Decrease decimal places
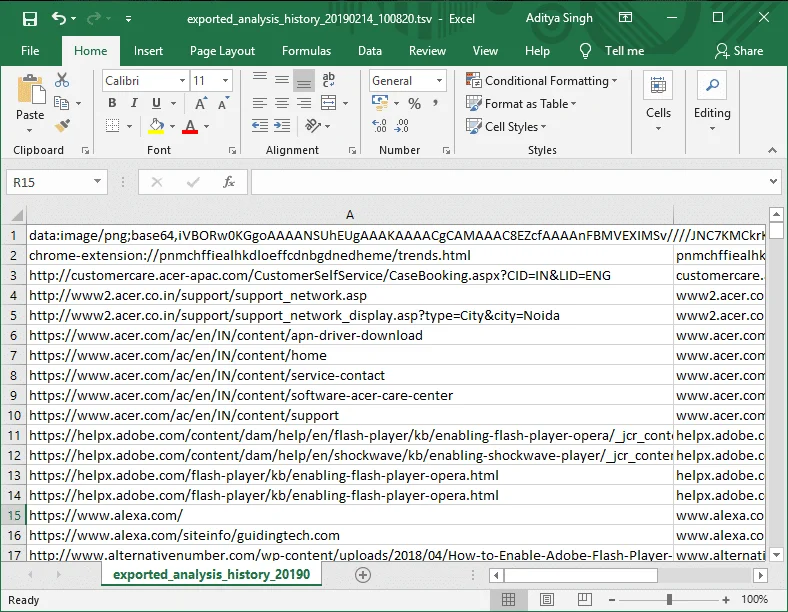The width and height of the screenshot is (788, 612). click(402, 126)
